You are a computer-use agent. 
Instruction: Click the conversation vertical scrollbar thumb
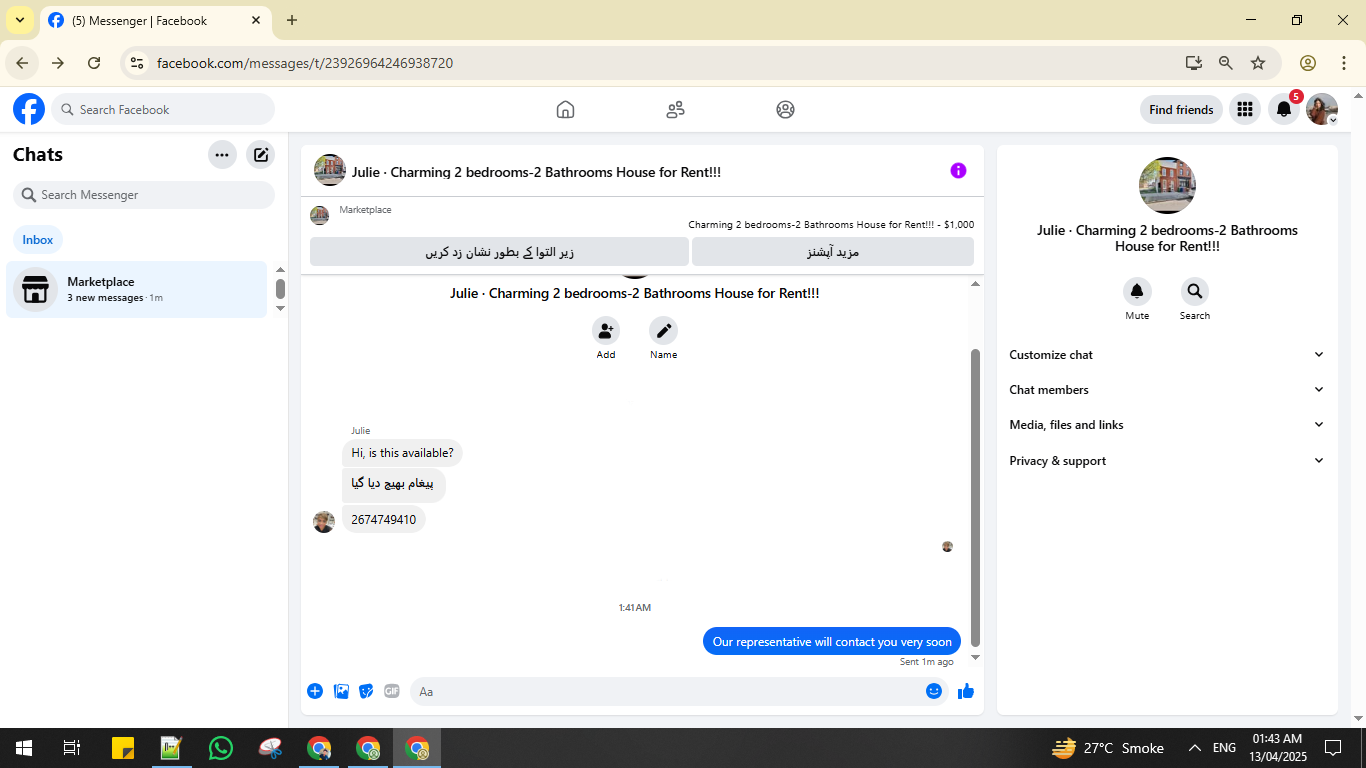(x=976, y=496)
